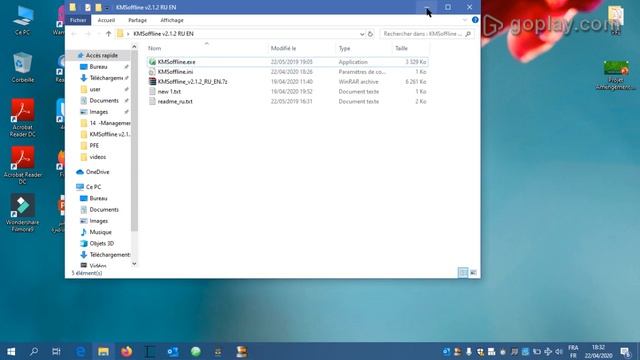This screenshot has height=360, width=640.
Task: Expand the address bar history dropdown
Action: click(x=362, y=34)
